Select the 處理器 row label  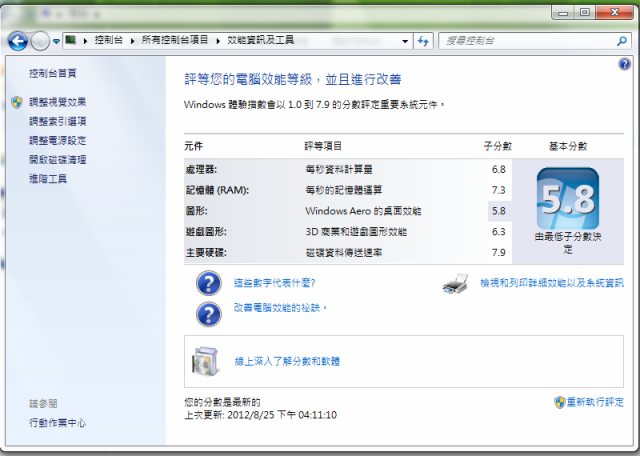[x=201, y=169]
